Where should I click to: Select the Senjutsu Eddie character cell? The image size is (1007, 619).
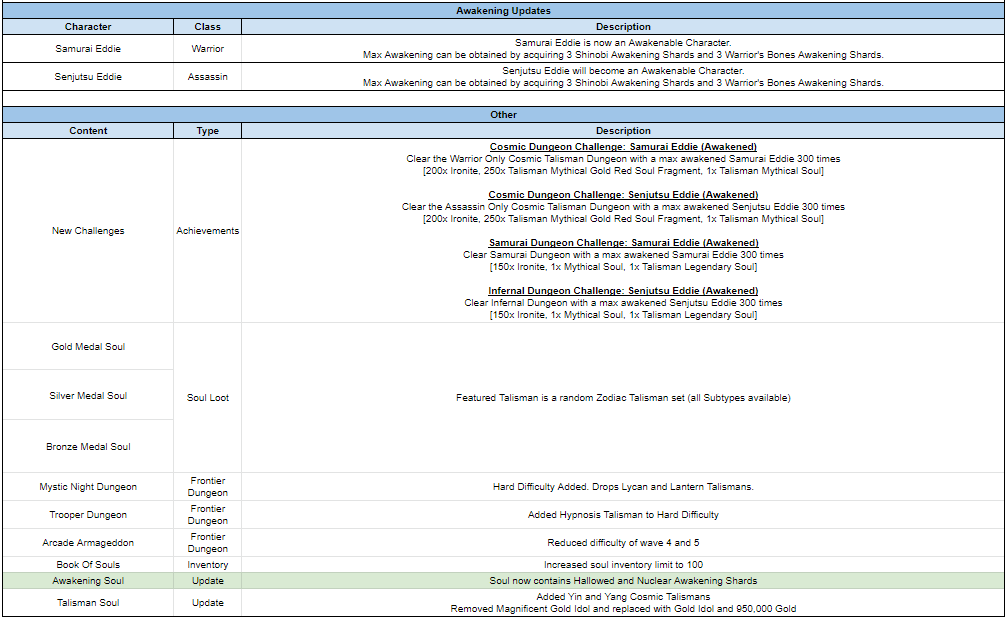(x=88, y=77)
